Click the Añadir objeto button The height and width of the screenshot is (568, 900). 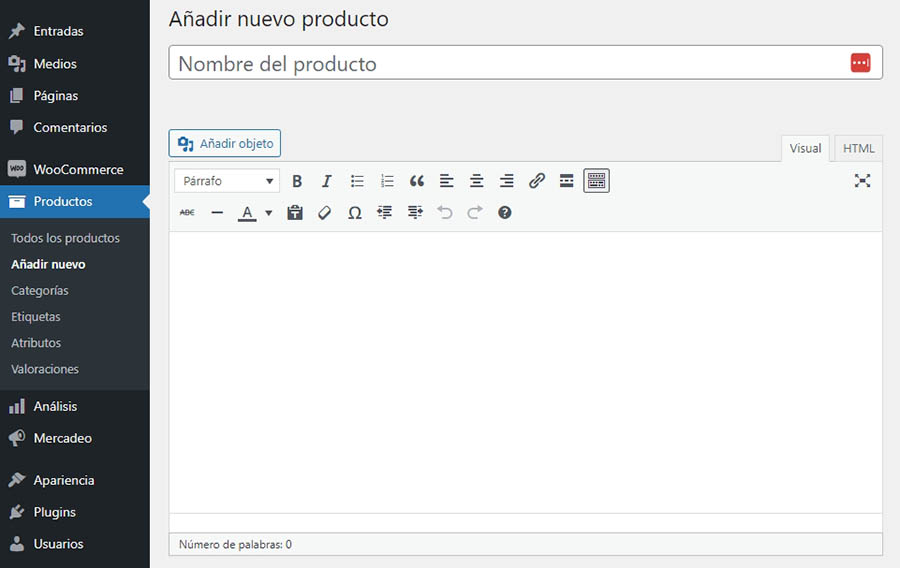point(225,143)
